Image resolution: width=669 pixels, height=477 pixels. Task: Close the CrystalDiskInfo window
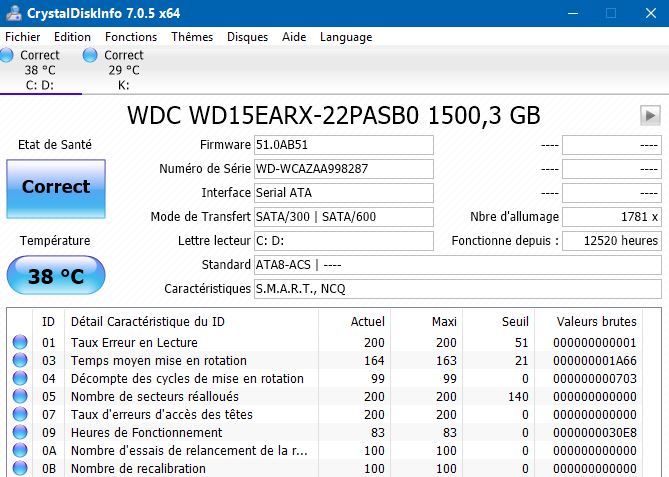click(x=651, y=13)
